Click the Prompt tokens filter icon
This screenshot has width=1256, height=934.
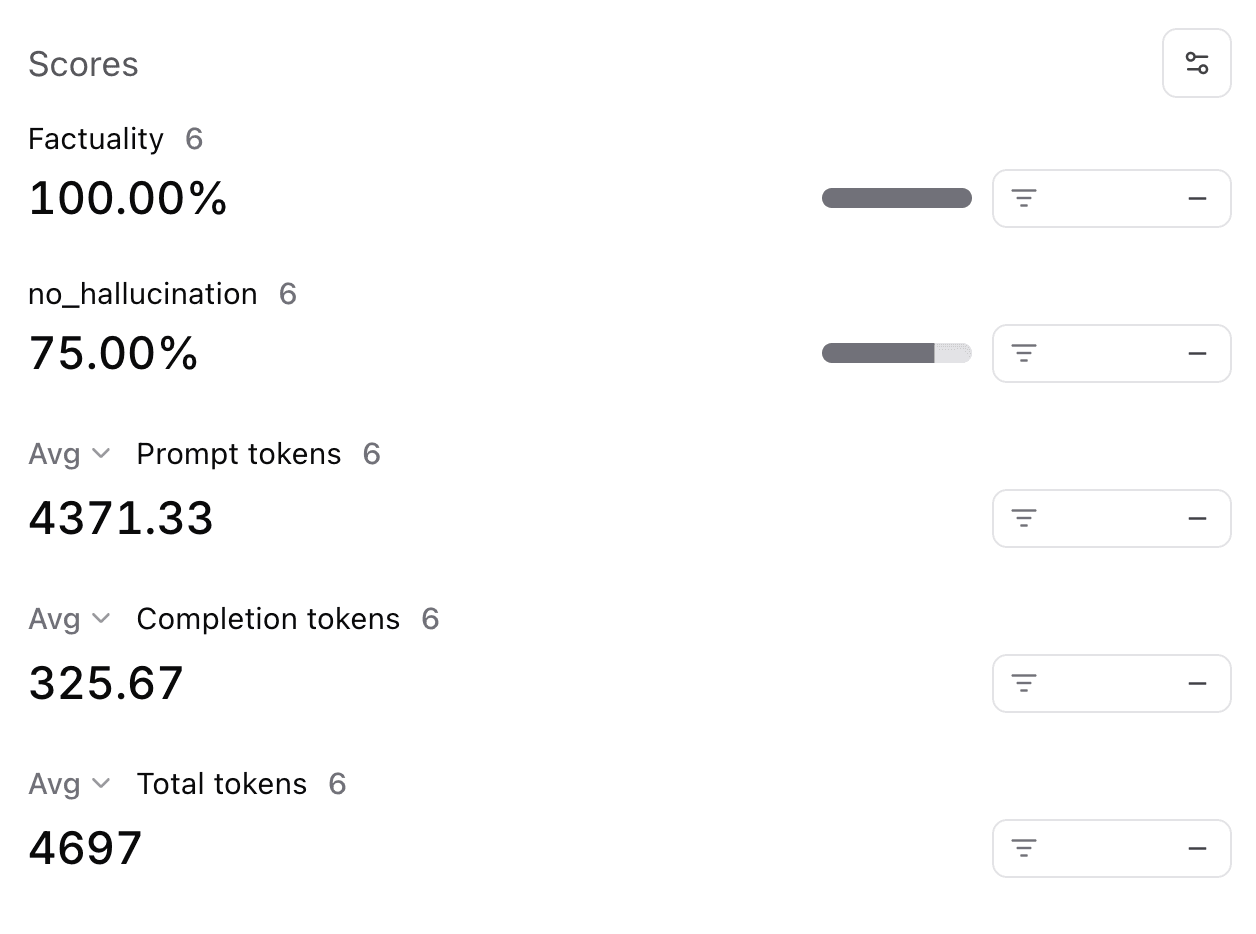1023,518
